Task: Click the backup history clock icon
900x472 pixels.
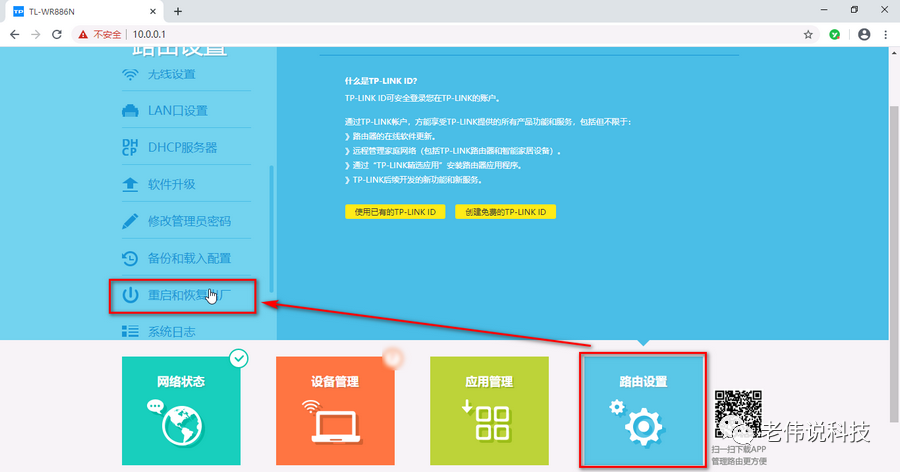Action: pyautogui.click(x=130, y=258)
